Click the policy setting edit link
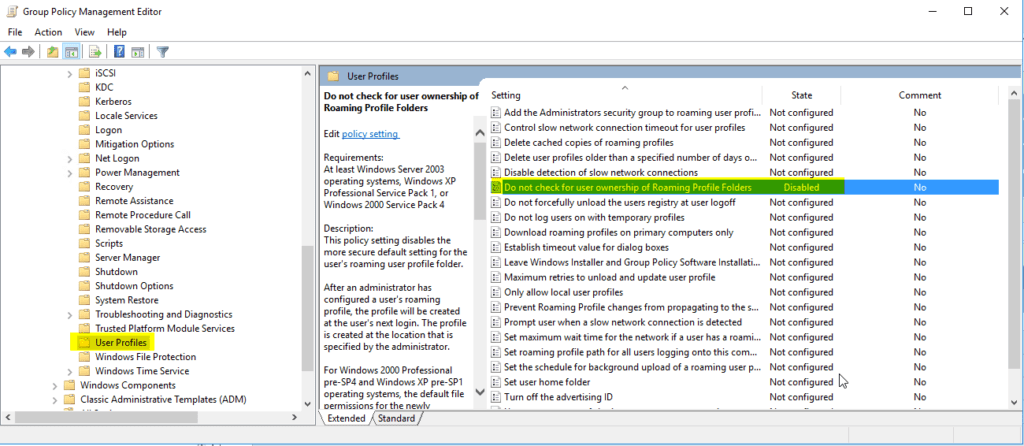 pyautogui.click(x=370, y=134)
